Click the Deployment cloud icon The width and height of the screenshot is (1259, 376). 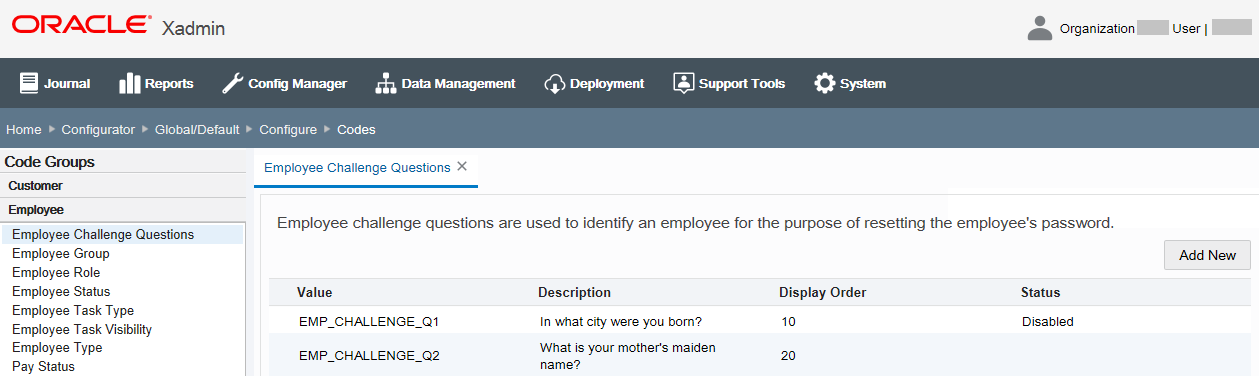(555, 83)
